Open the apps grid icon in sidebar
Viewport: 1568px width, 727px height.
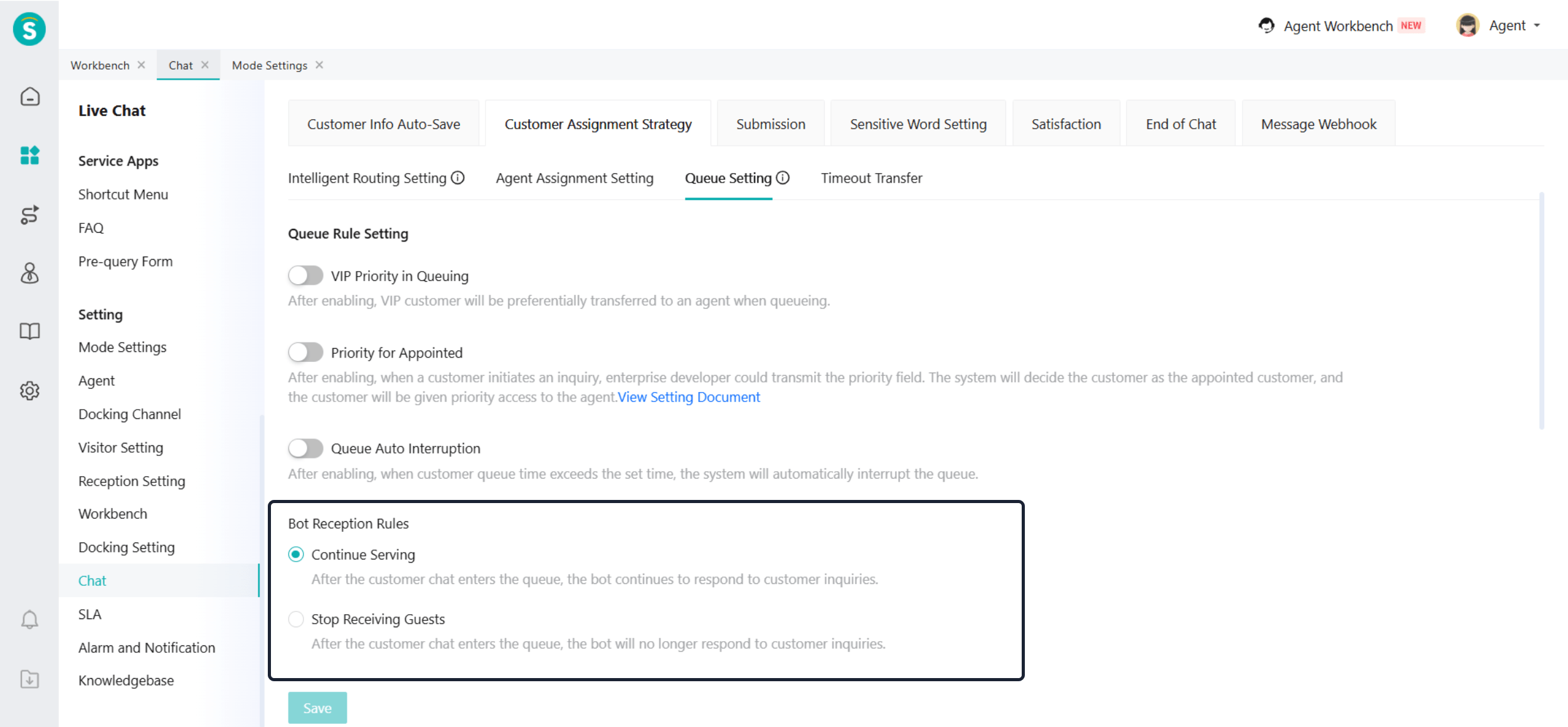[29, 155]
